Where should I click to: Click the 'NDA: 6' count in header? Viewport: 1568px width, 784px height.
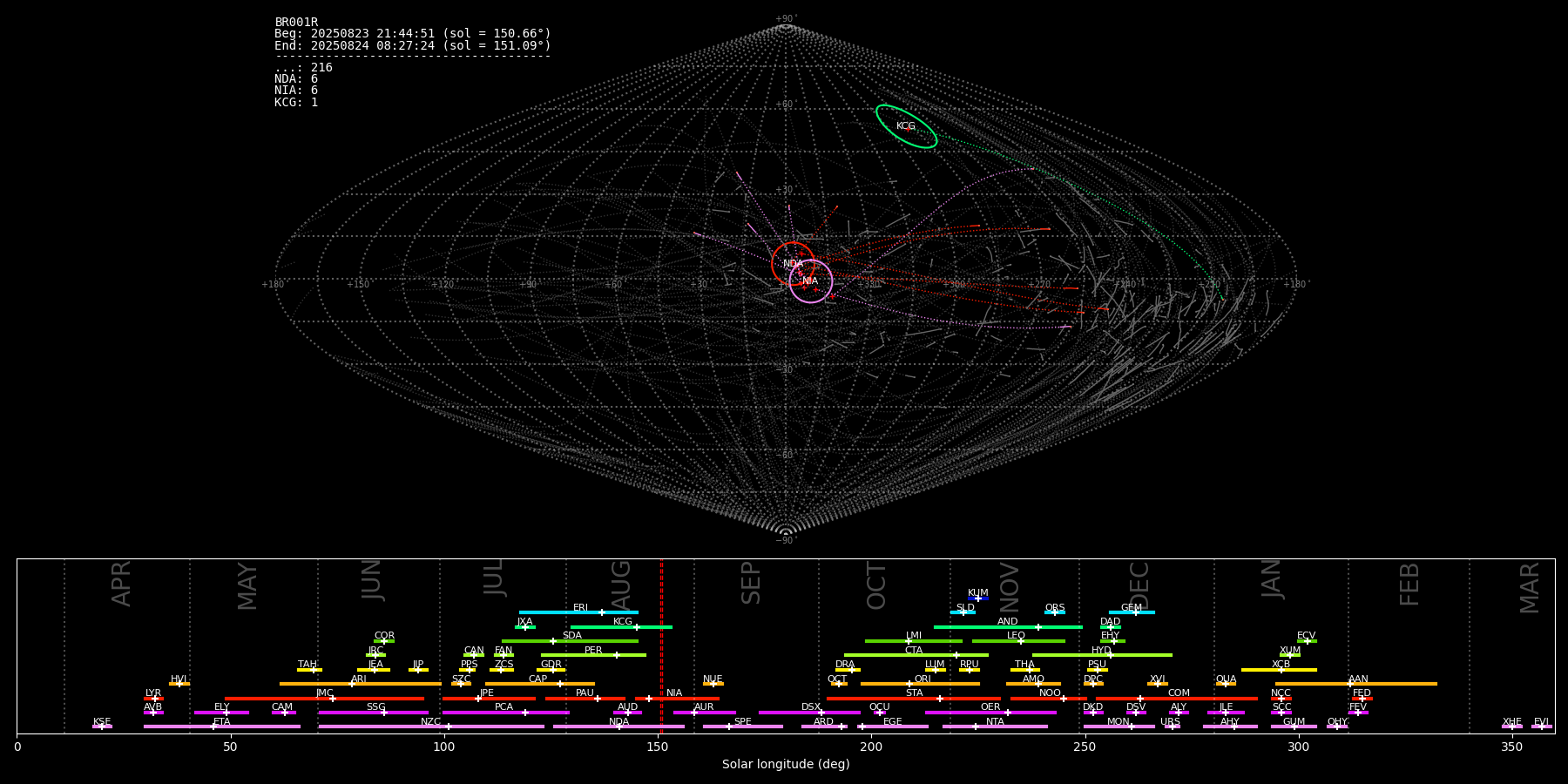tap(296, 79)
